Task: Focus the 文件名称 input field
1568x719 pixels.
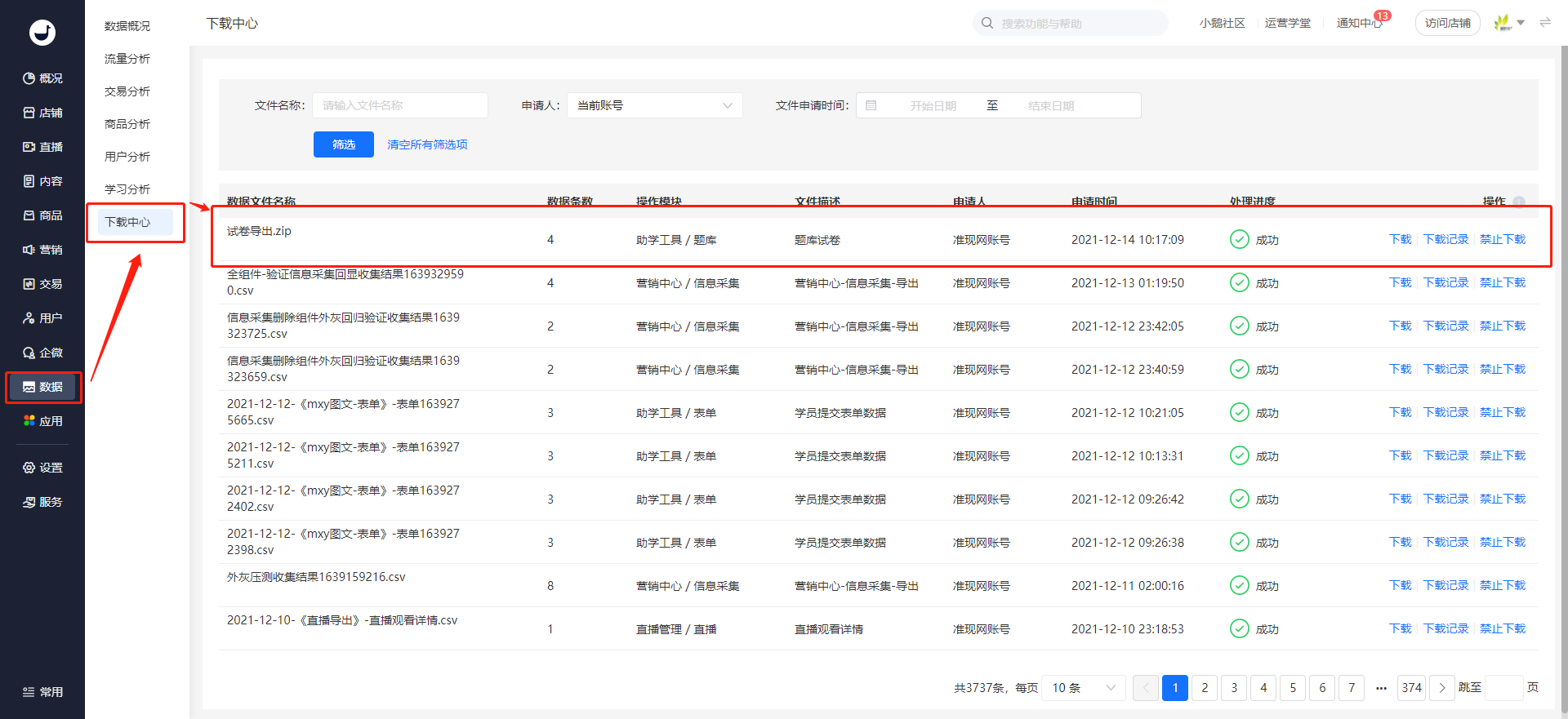Action: coord(400,105)
